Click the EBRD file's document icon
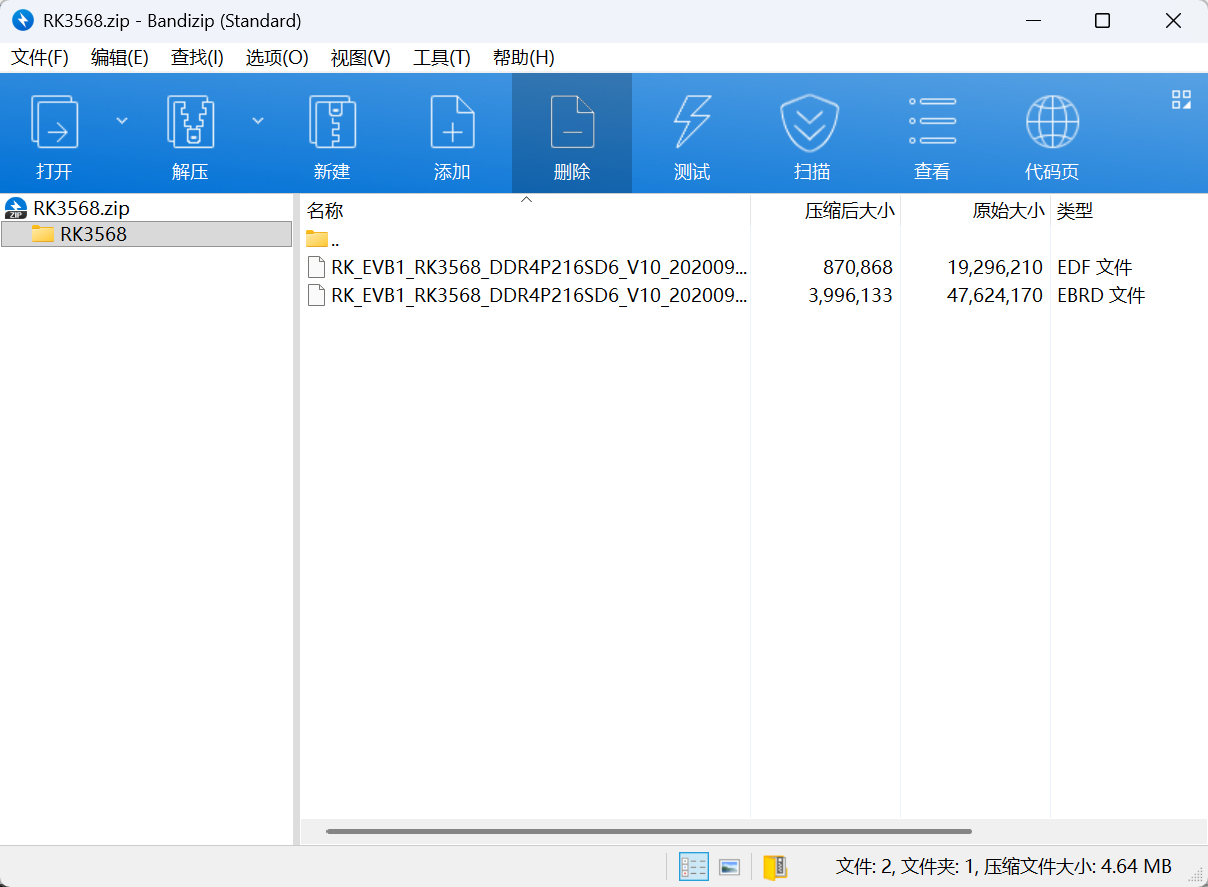 tap(316, 295)
